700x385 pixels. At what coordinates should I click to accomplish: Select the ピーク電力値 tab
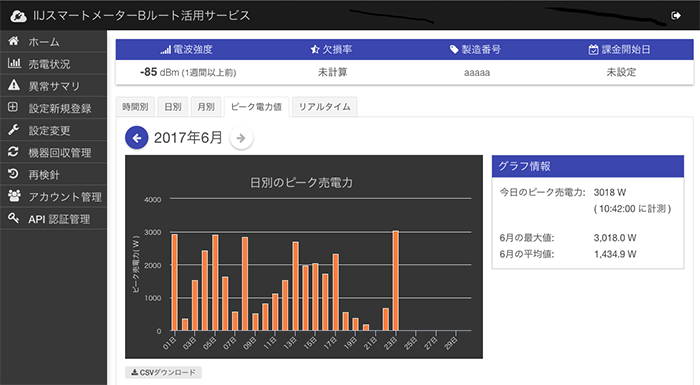[256, 107]
